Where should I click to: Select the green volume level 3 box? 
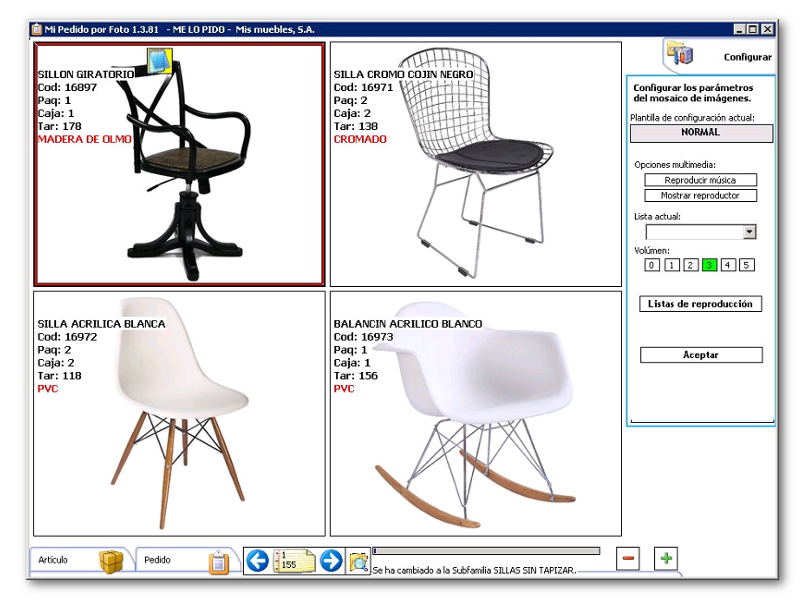tap(709, 265)
